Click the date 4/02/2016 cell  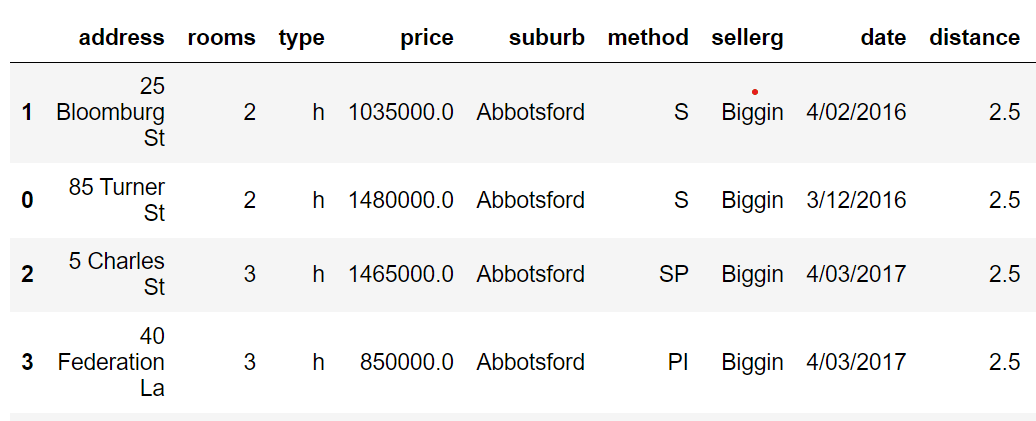[856, 113]
